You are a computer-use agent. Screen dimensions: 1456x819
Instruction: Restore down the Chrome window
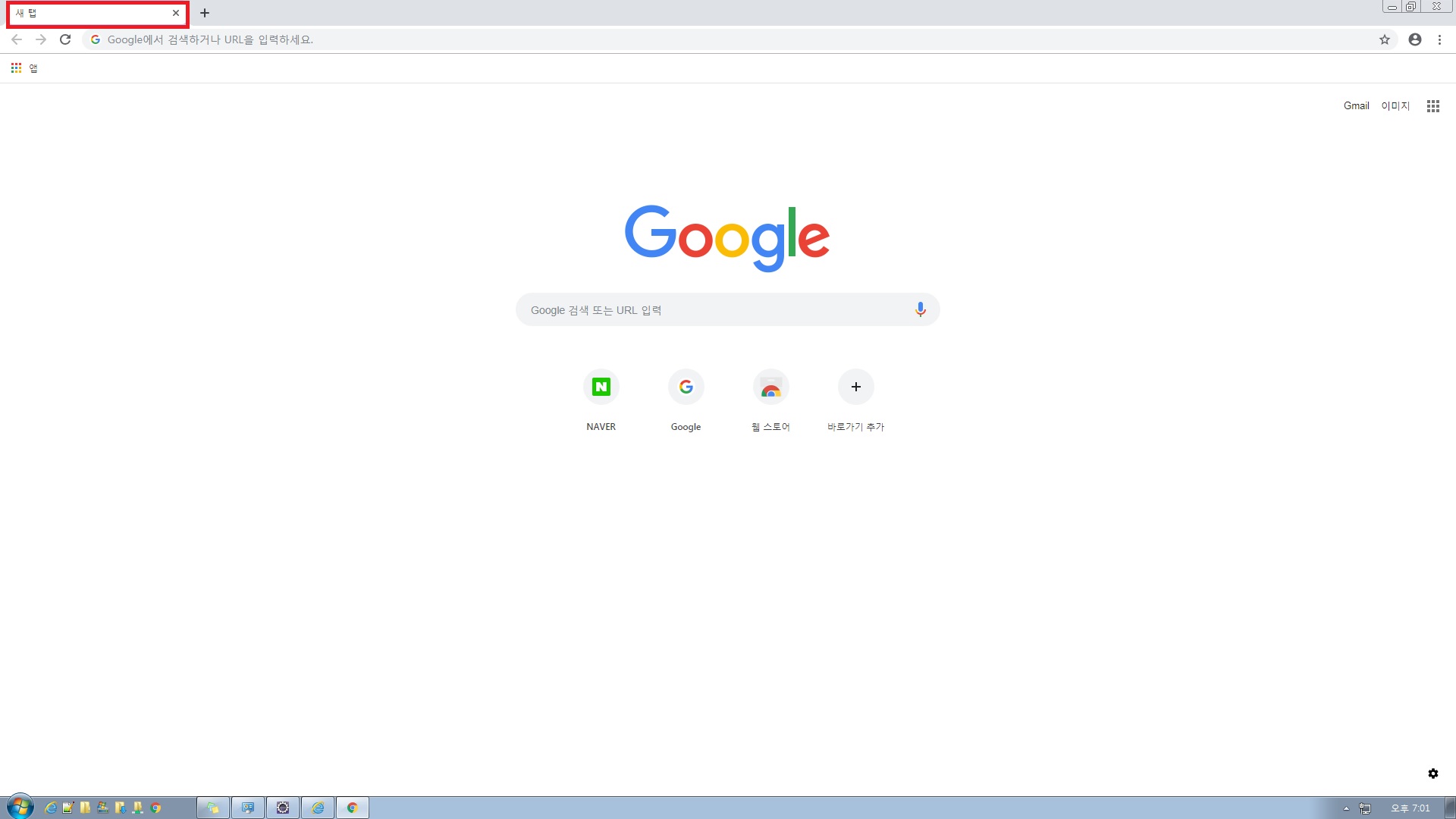[x=1410, y=6]
